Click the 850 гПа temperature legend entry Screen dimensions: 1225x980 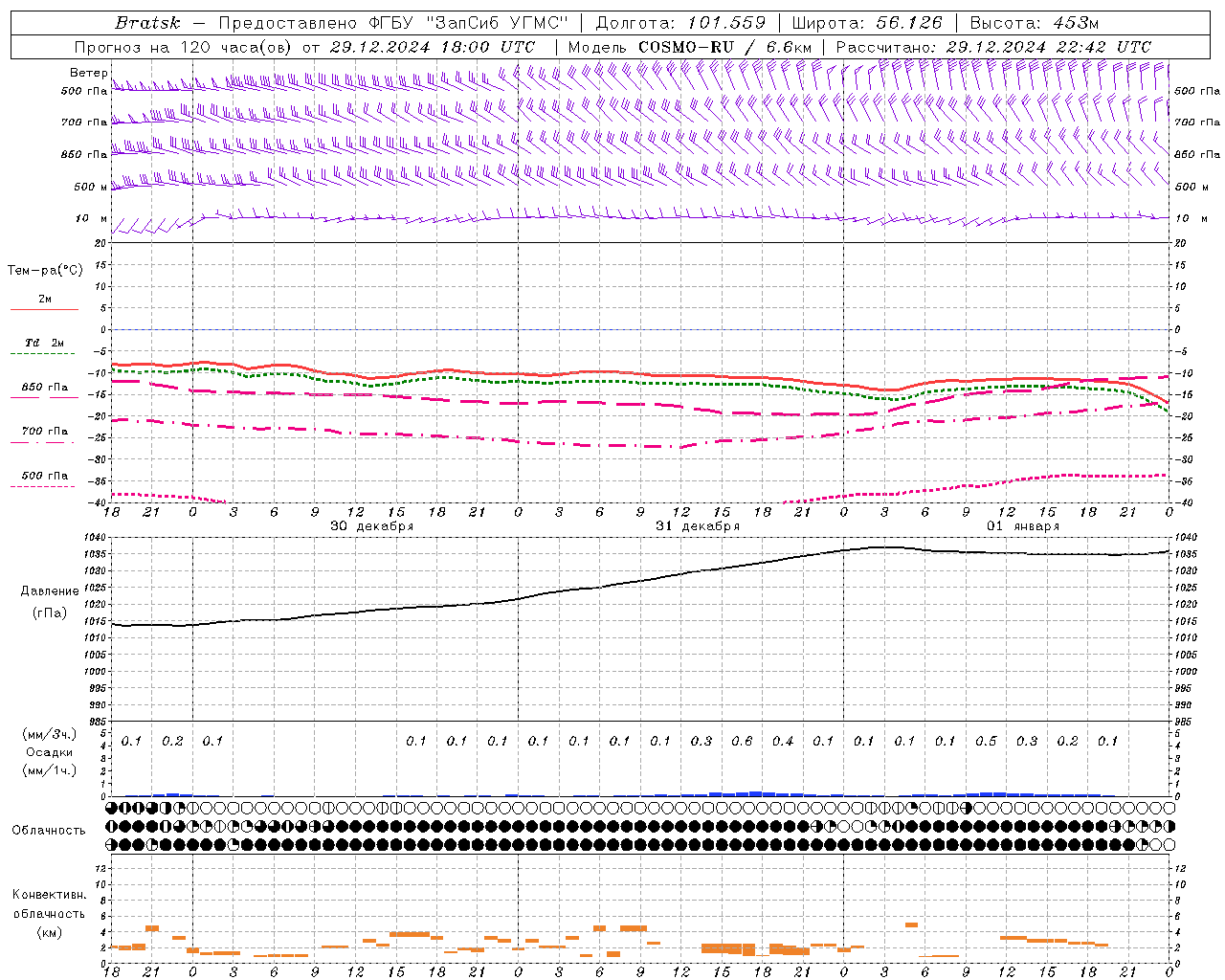click(x=45, y=388)
